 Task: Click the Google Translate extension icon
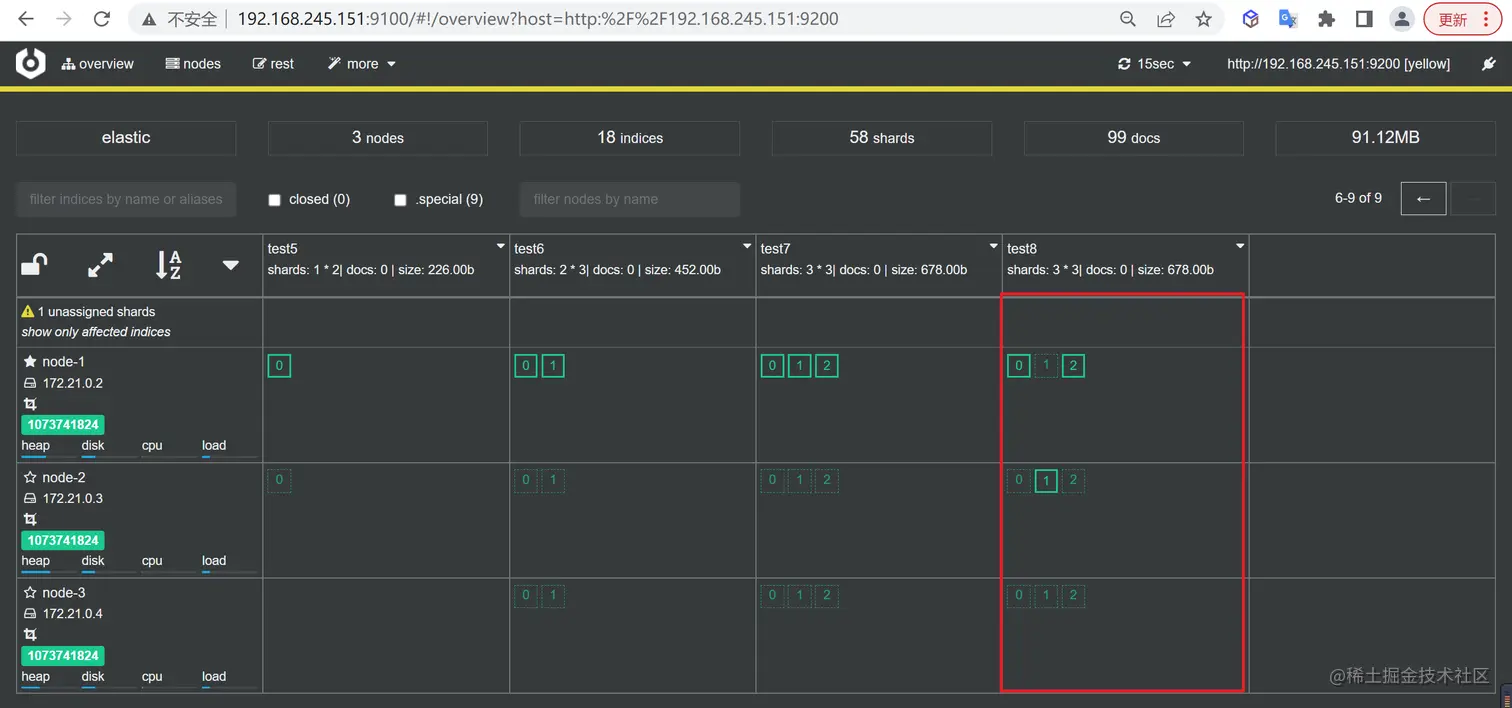click(1288, 19)
